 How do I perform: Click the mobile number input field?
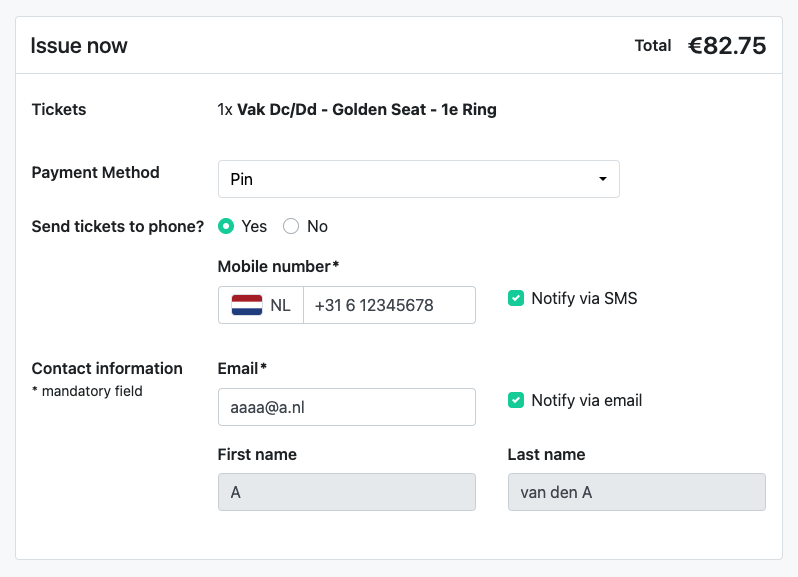coord(389,305)
